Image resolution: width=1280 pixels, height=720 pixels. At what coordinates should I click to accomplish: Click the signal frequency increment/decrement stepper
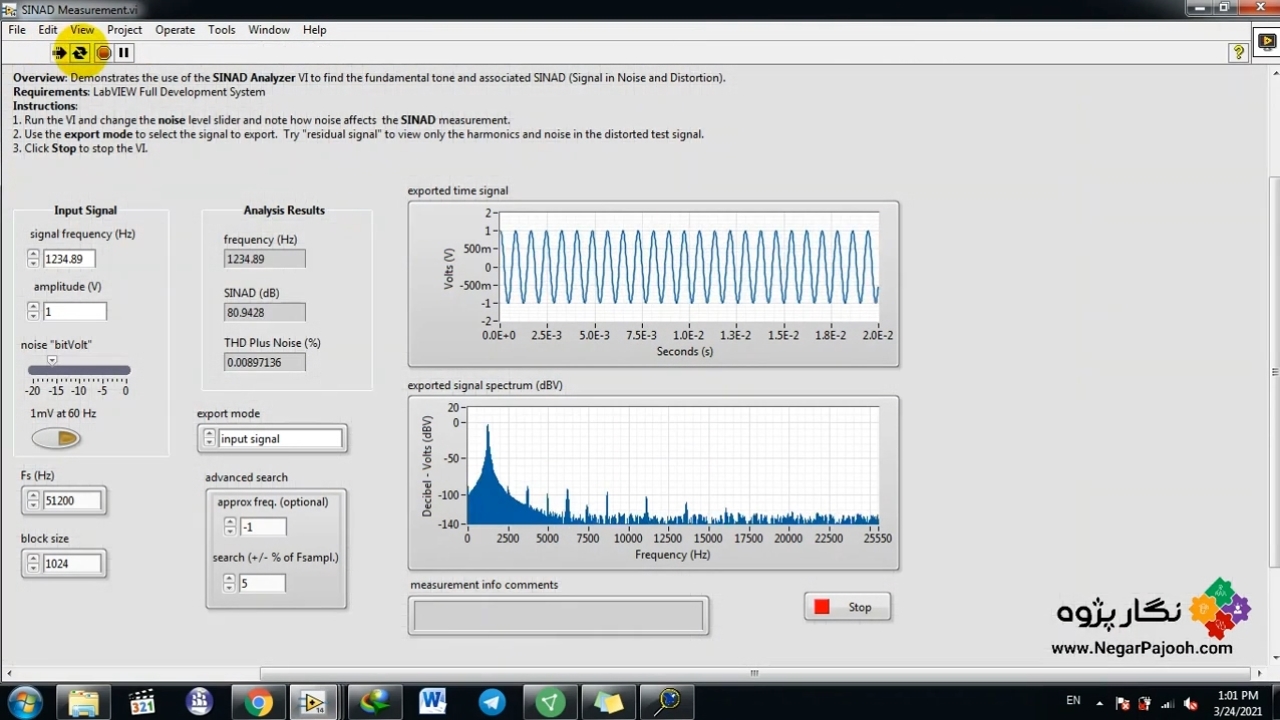click(x=33, y=259)
